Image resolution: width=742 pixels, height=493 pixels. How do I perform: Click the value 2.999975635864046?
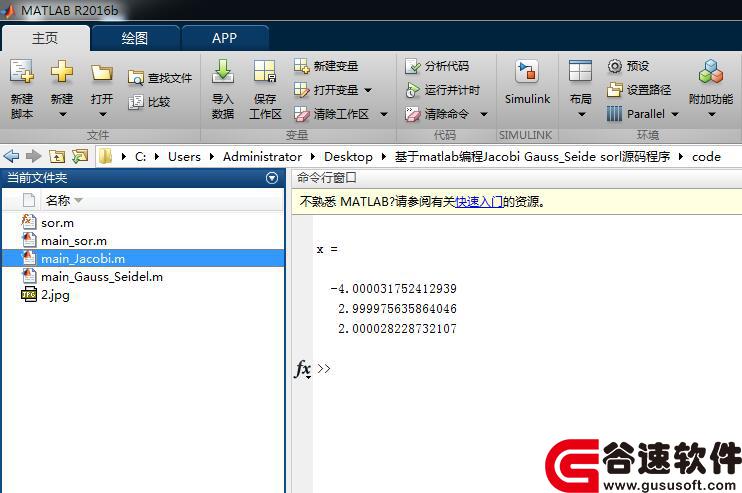tap(398, 308)
